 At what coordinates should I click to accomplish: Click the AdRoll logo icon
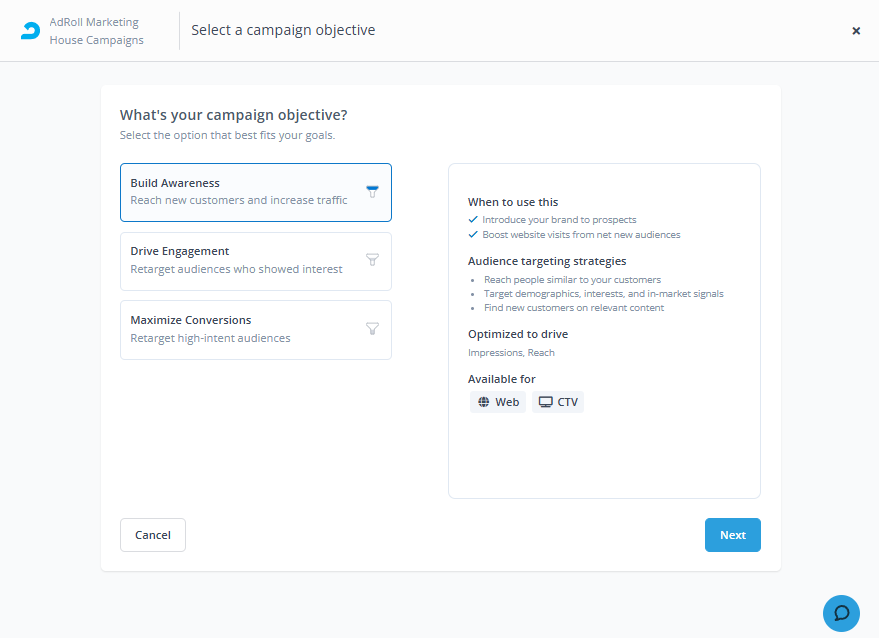pyautogui.click(x=30, y=31)
